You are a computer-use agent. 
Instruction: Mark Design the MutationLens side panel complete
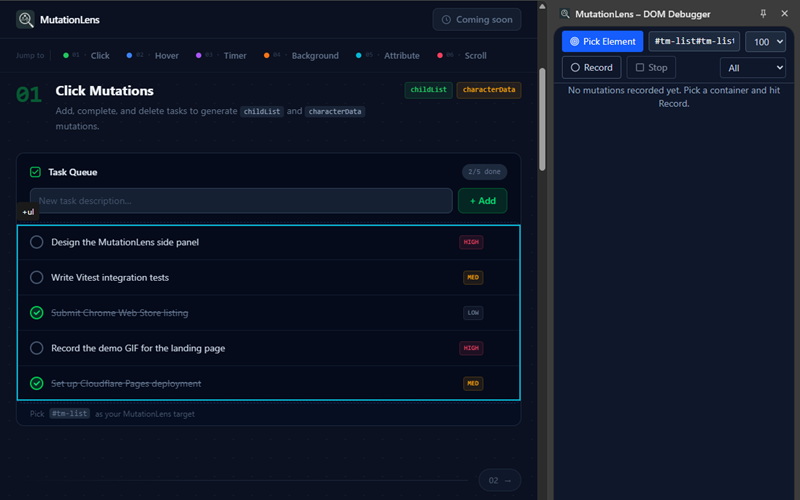[x=36, y=242]
